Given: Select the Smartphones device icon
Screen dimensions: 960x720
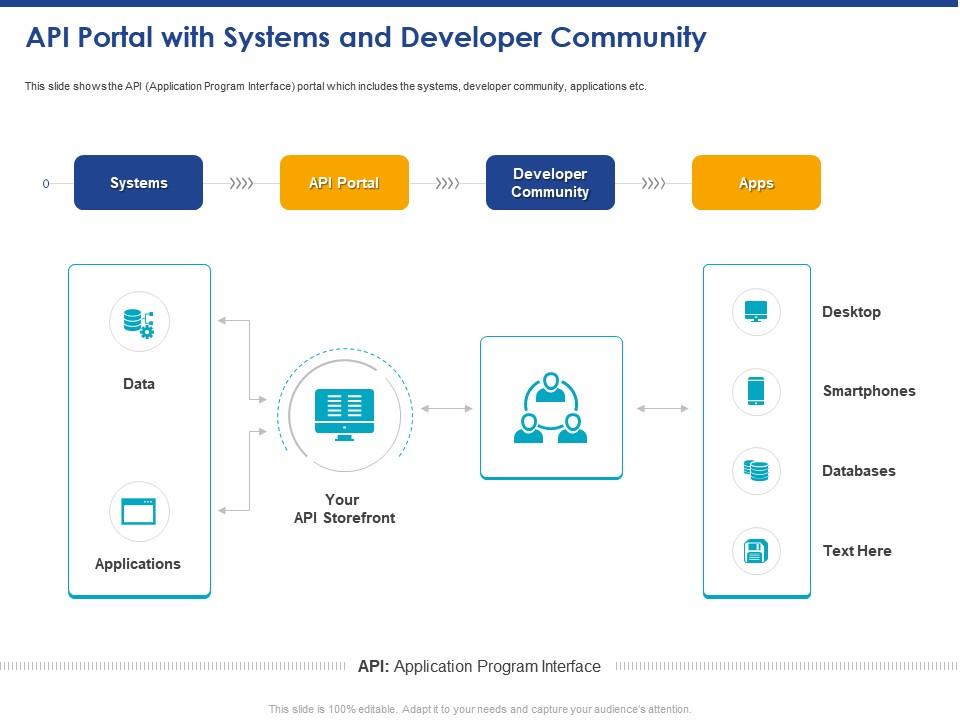Looking at the screenshot, I should pos(756,391).
